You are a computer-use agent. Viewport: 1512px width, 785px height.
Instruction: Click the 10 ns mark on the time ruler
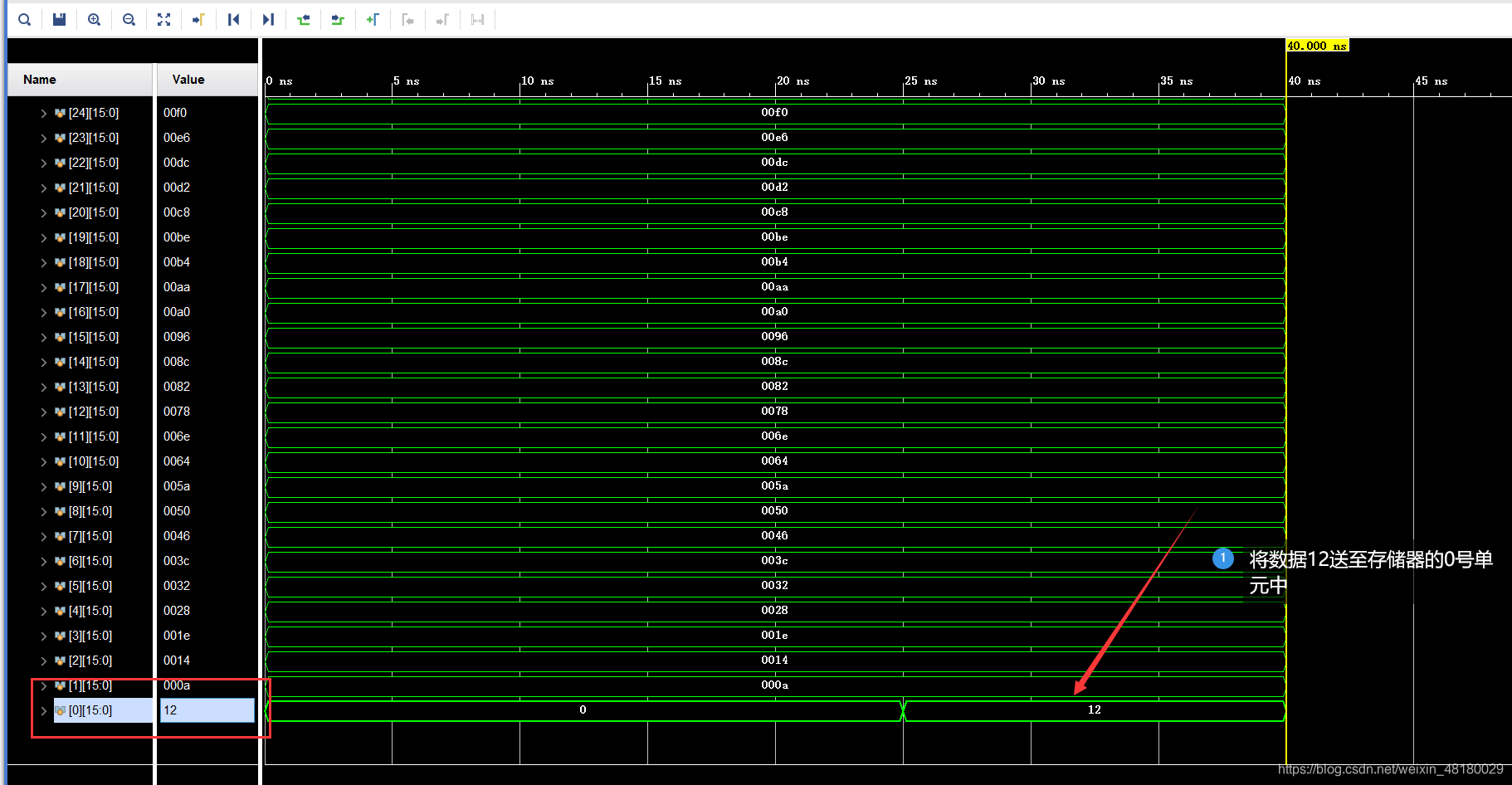(537, 81)
